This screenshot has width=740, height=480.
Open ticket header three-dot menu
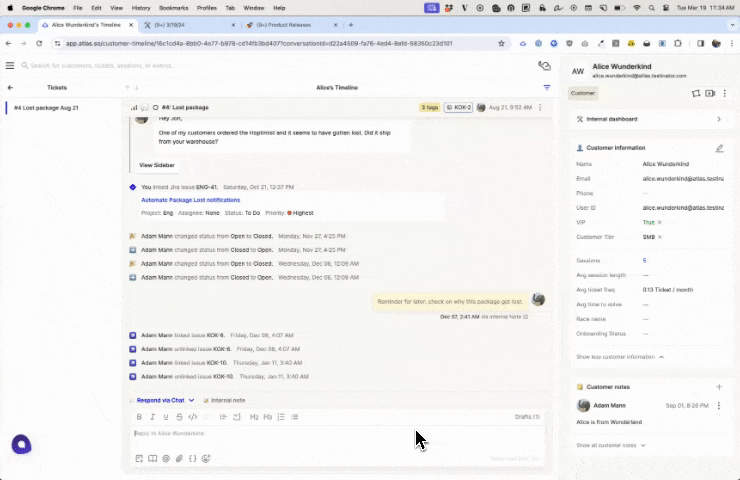point(540,107)
